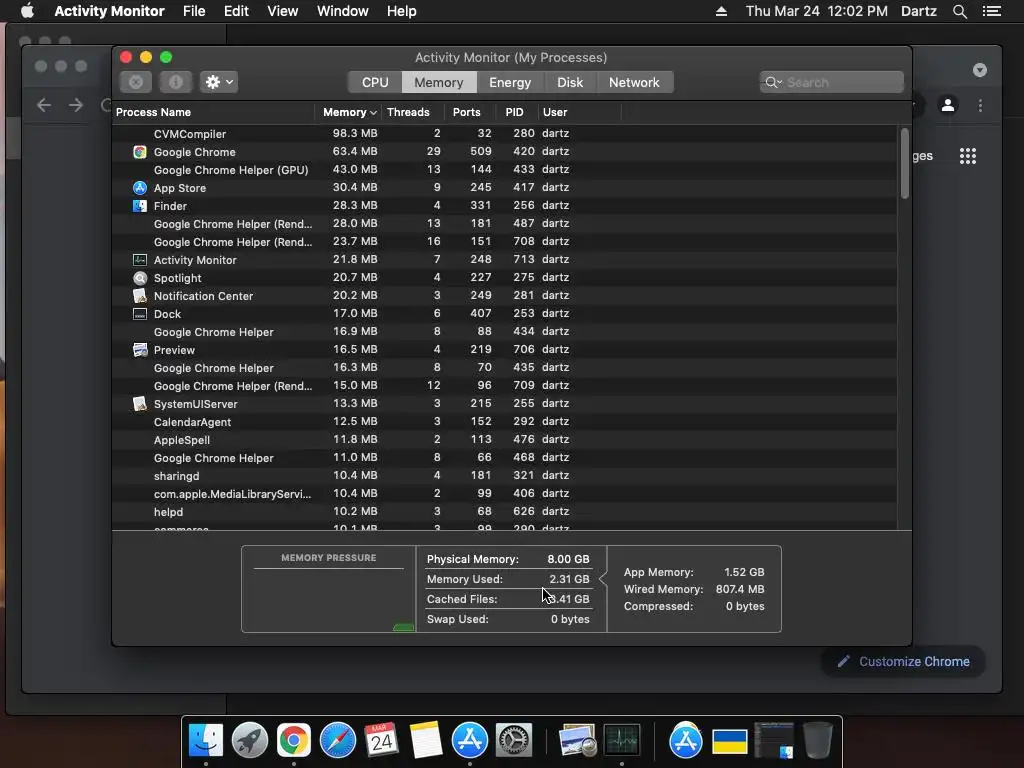Click the SystemUIServer process icon
This screenshot has width=1024, height=768.
click(140, 404)
